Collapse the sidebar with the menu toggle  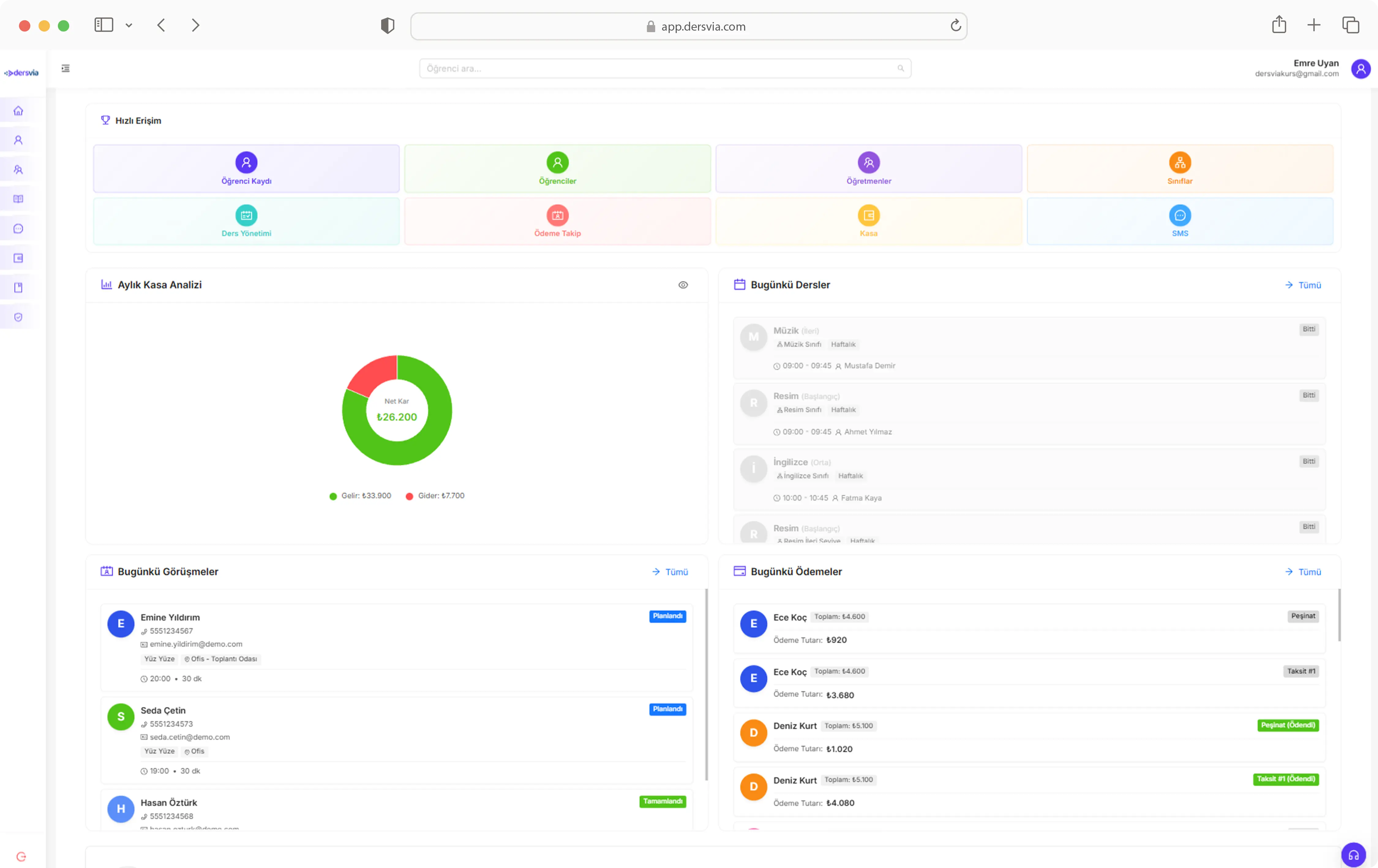coord(66,69)
